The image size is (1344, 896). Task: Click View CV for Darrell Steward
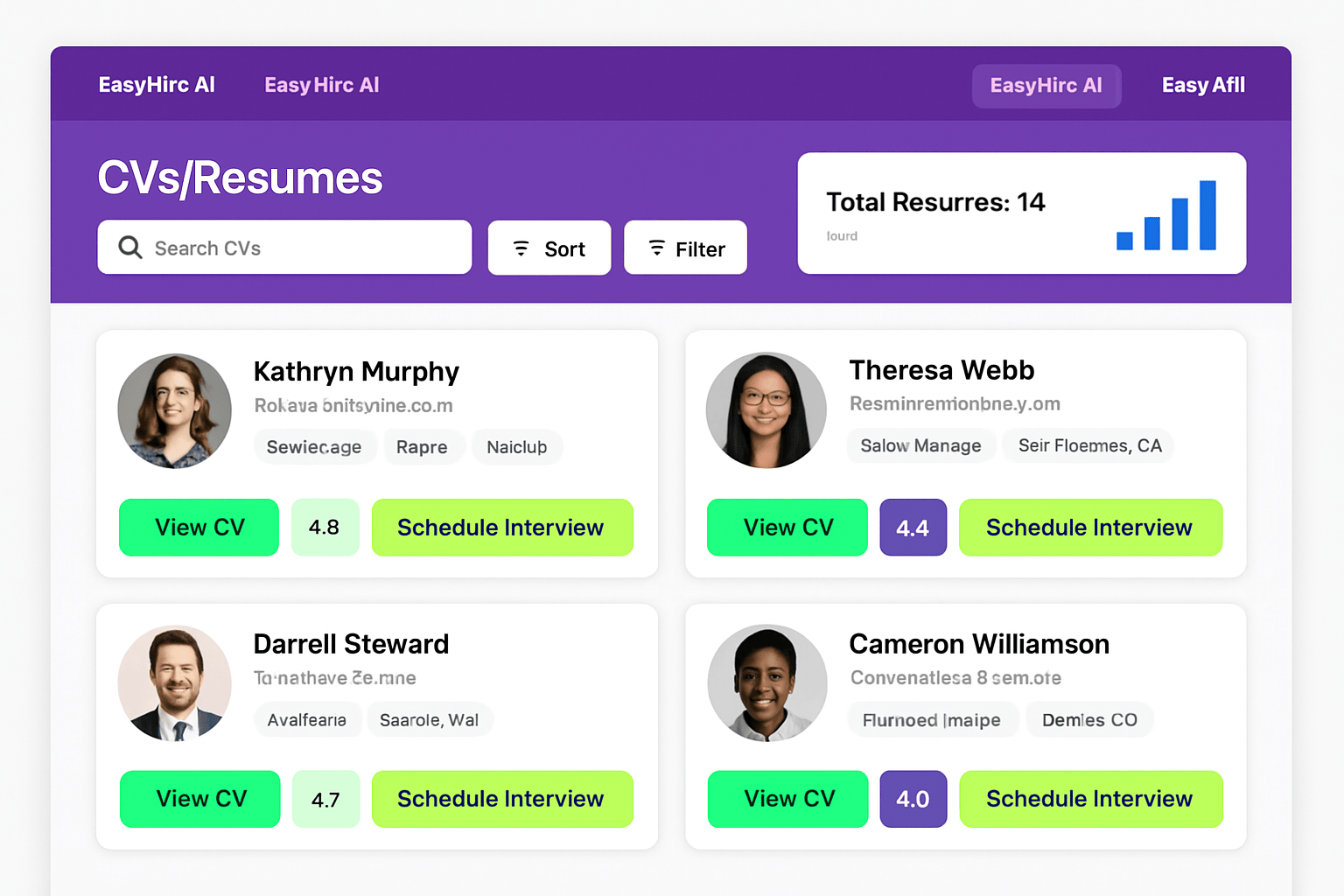click(x=199, y=799)
